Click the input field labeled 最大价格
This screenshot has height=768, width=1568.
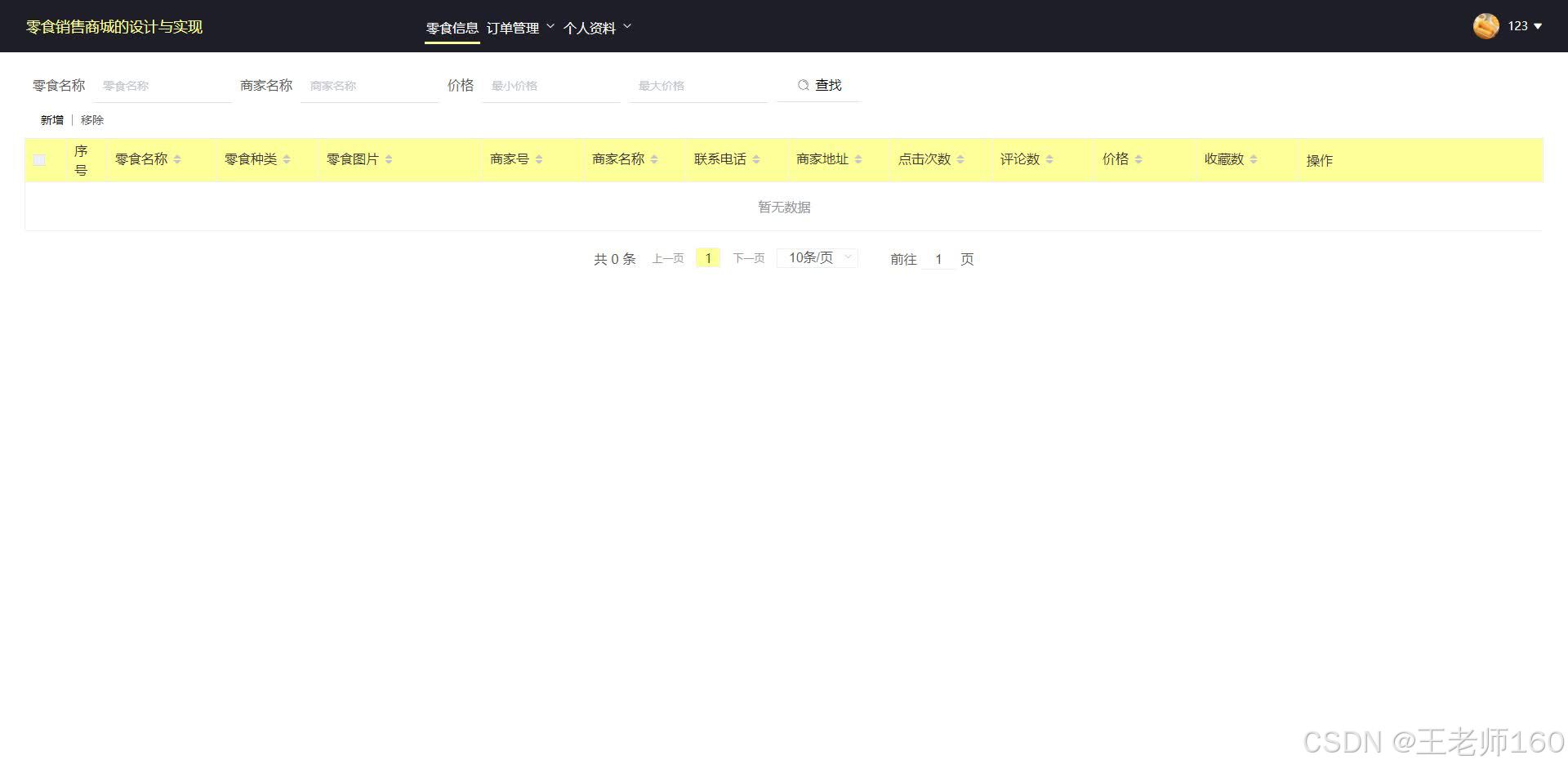pyautogui.click(x=698, y=85)
